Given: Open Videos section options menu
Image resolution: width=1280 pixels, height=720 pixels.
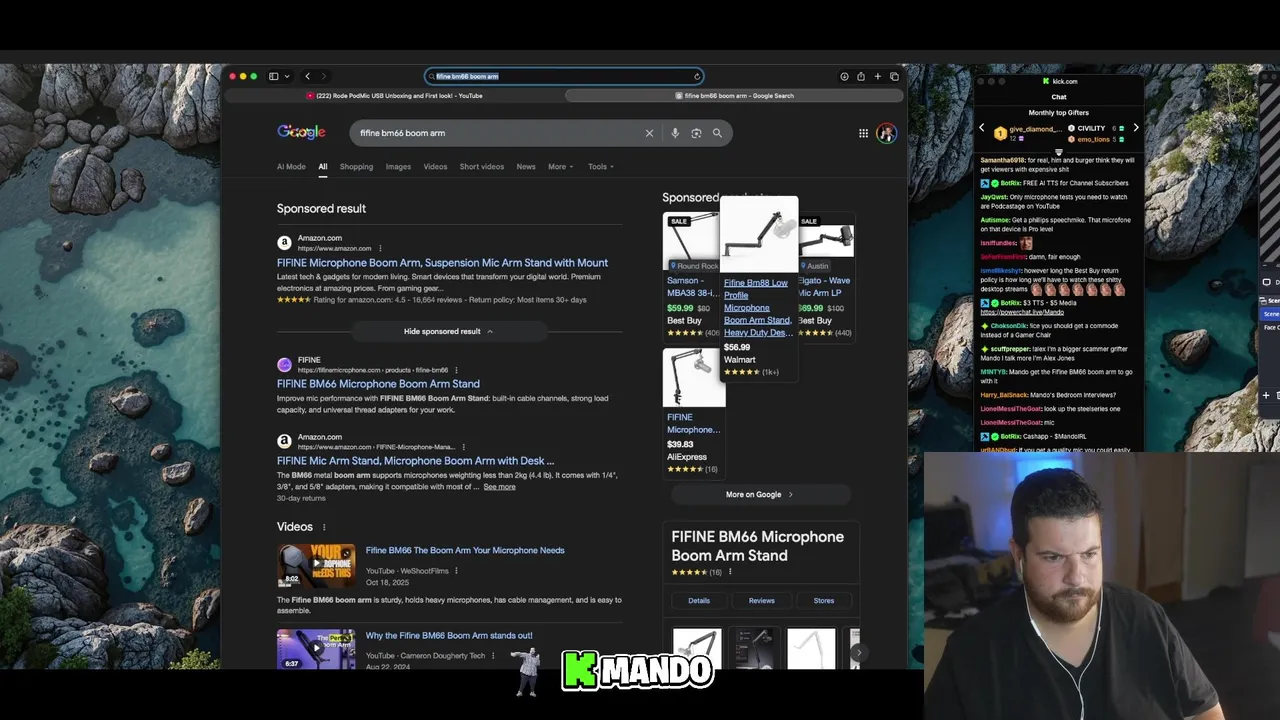Looking at the screenshot, I should (324, 527).
